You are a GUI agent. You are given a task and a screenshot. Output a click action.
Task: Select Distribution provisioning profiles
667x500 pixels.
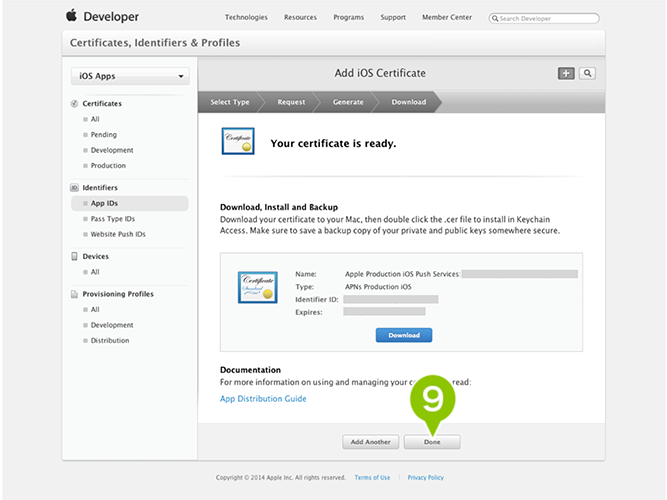pos(110,340)
